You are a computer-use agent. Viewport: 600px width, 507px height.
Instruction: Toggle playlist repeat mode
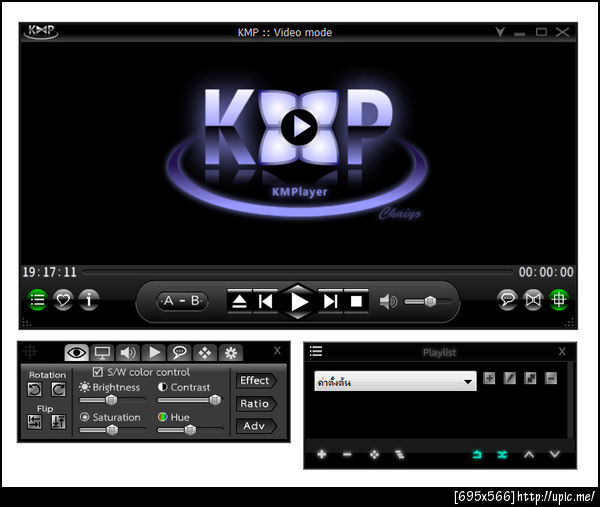(x=477, y=455)
